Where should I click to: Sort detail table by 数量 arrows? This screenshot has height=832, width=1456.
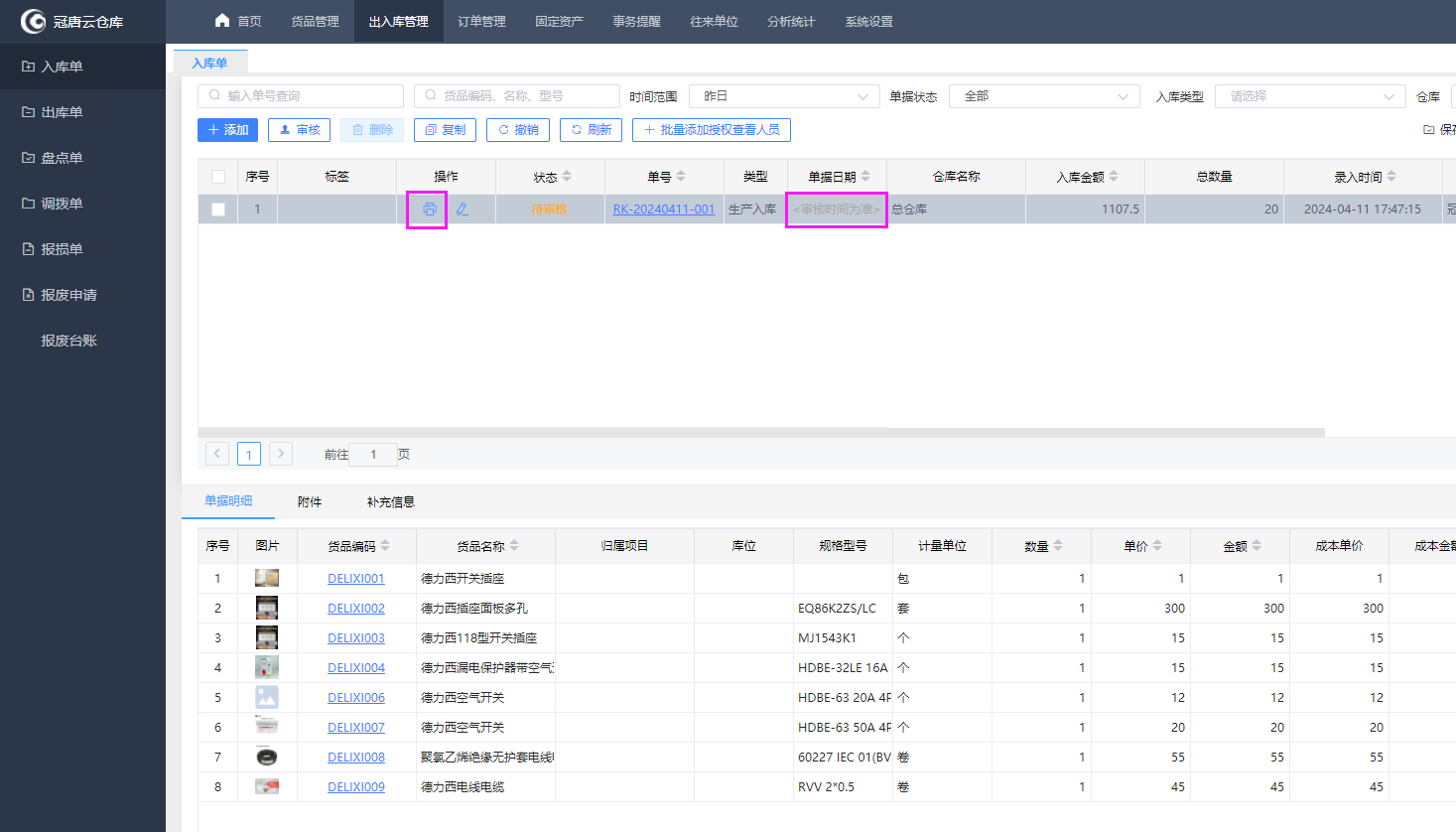click(x=1058, y=545)
